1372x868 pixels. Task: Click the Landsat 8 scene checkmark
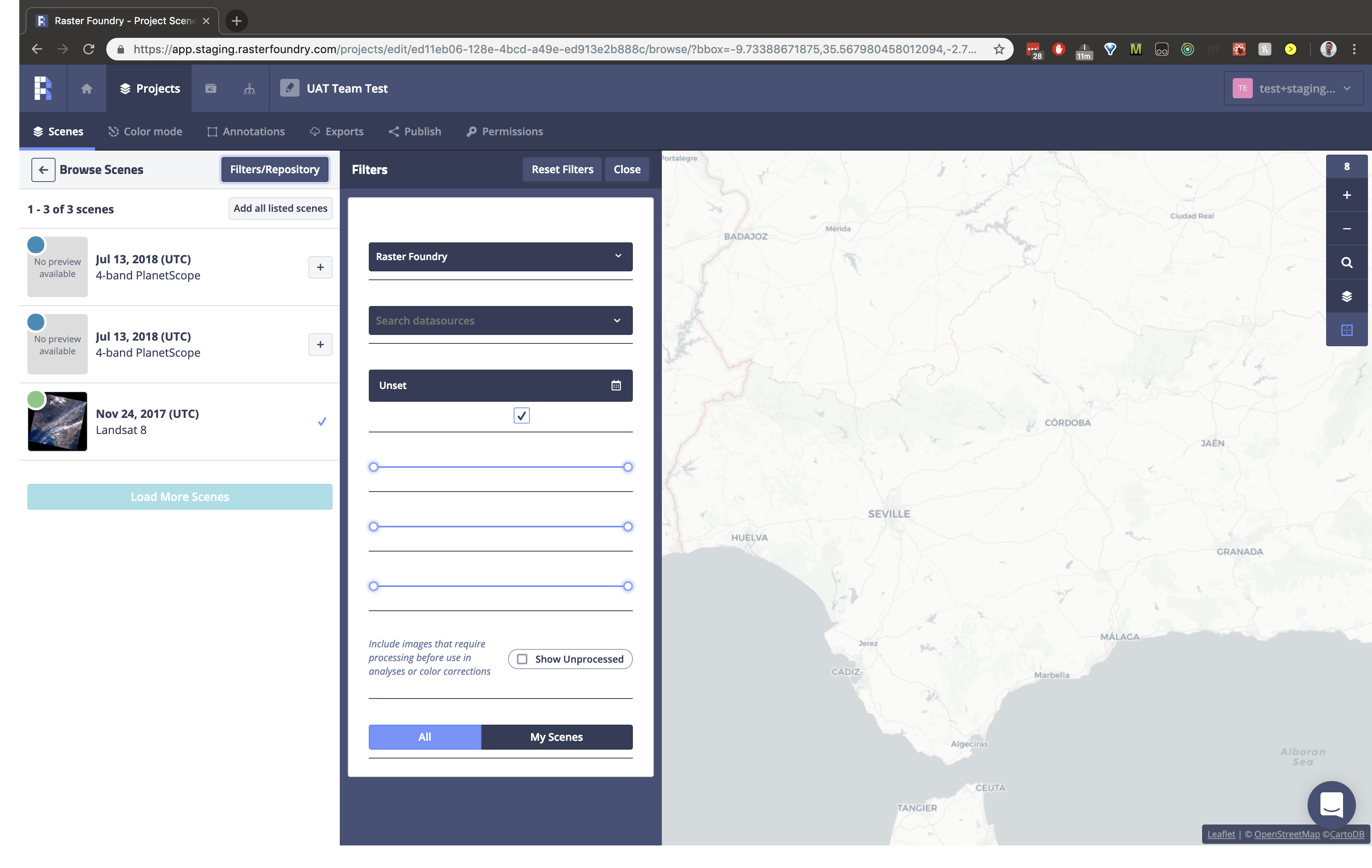point(322,422)
